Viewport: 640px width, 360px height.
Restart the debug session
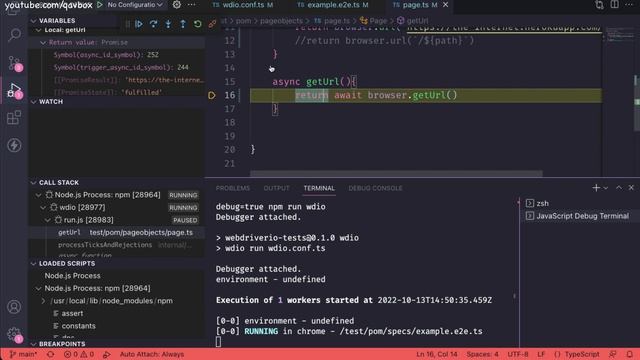[x=198, y=24]
